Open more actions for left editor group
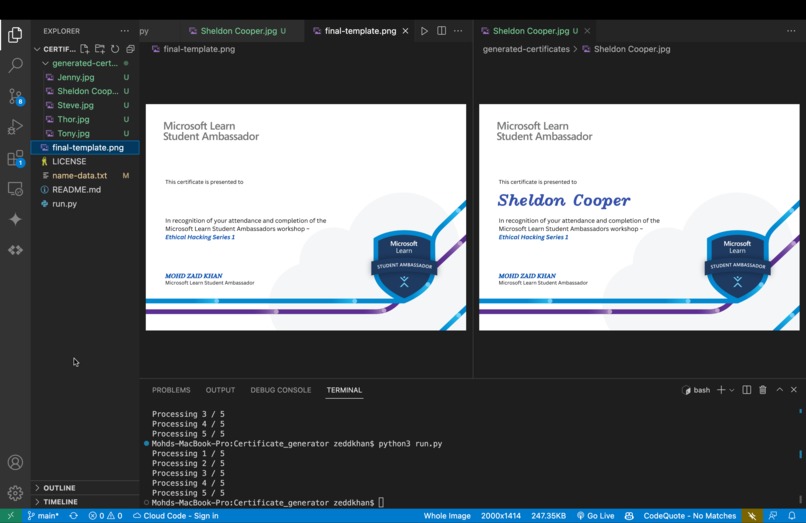 [x=458, y=31]
